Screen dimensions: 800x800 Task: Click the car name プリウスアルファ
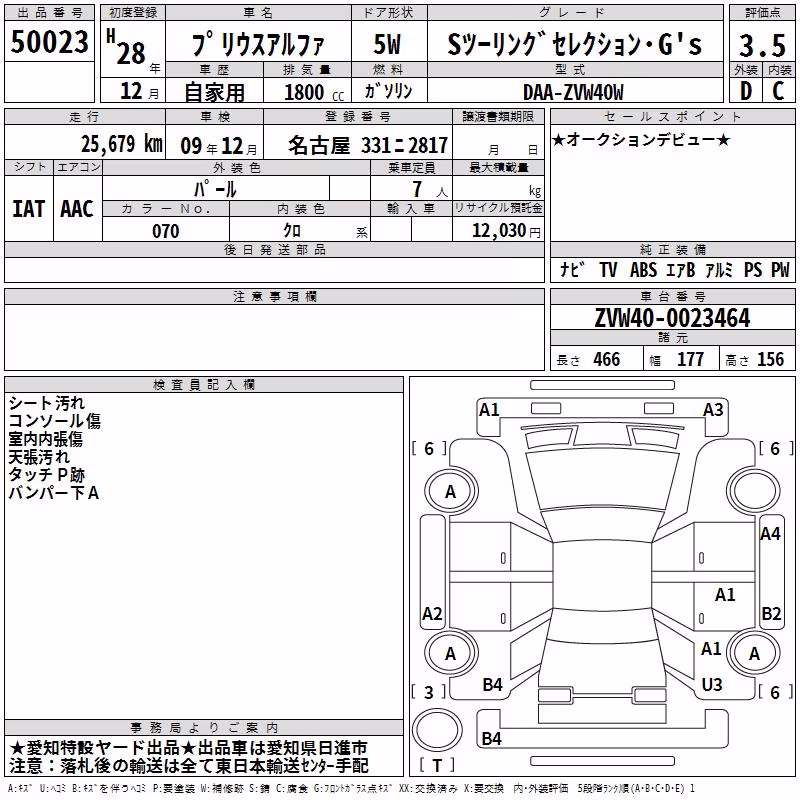[x=258, y=45]
